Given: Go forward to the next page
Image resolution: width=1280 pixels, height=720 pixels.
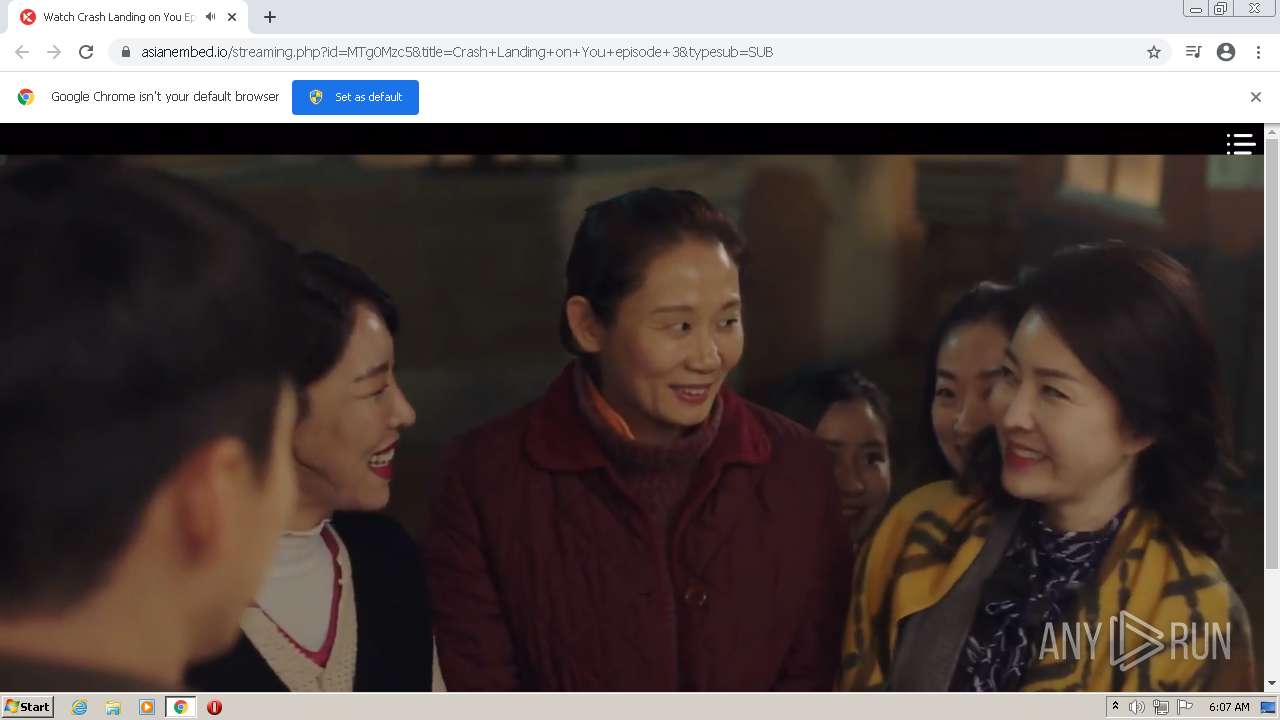Looking at the screenshot, I should coord(54,52).
